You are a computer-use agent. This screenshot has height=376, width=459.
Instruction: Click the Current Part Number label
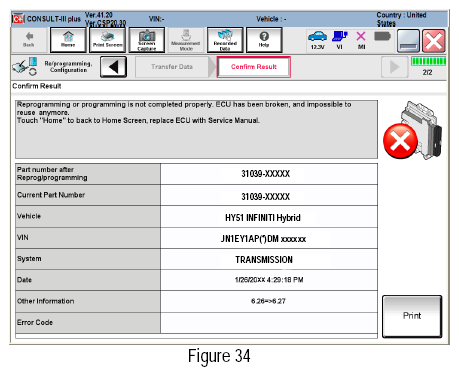[x=51, y=195]
